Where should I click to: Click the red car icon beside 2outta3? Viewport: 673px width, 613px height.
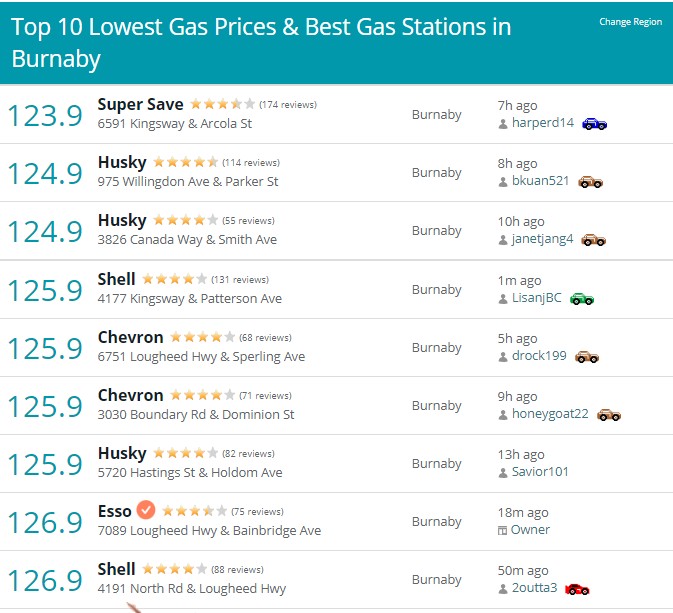point(577,589)
